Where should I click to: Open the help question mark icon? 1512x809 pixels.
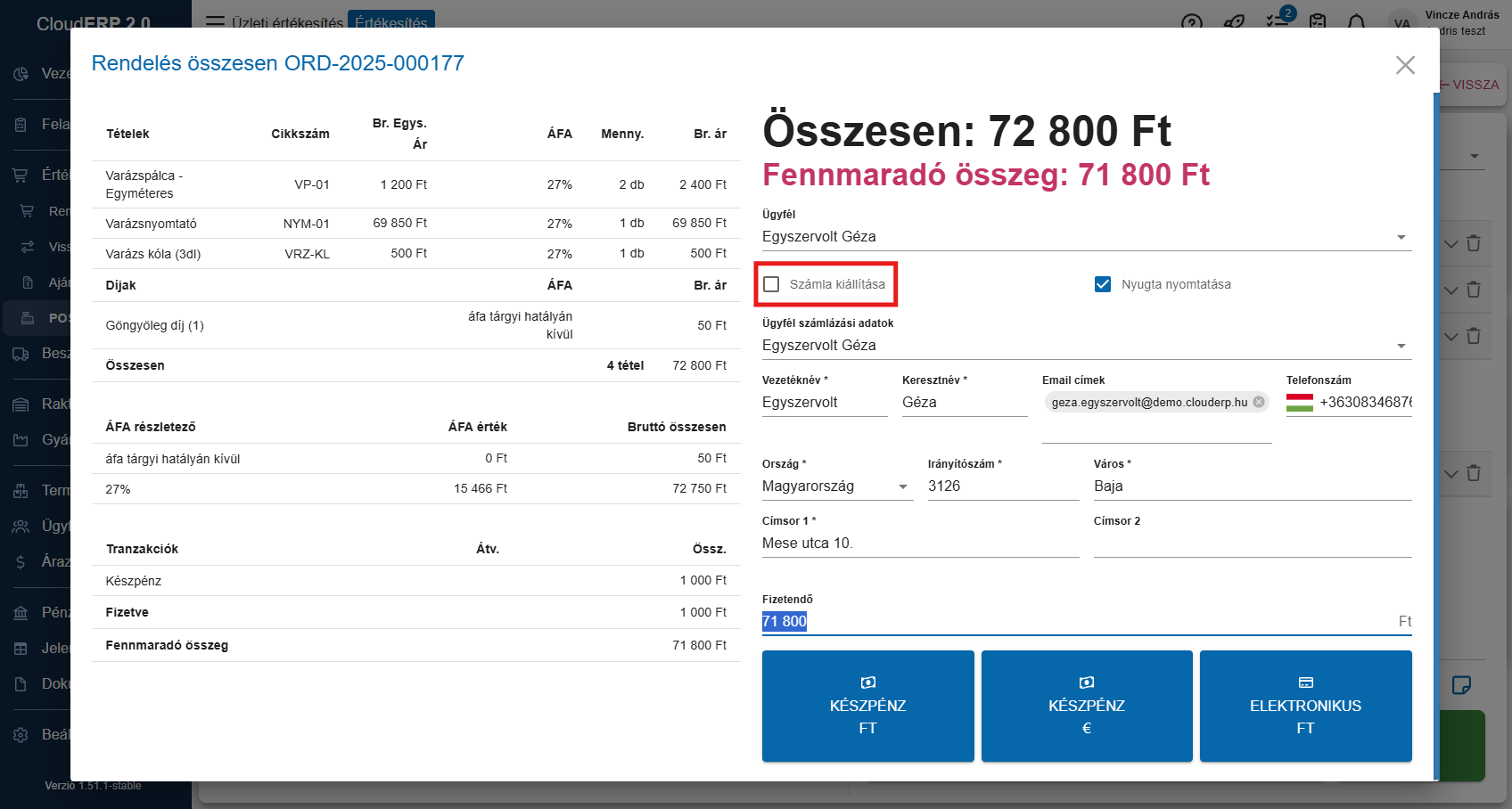1191,22
